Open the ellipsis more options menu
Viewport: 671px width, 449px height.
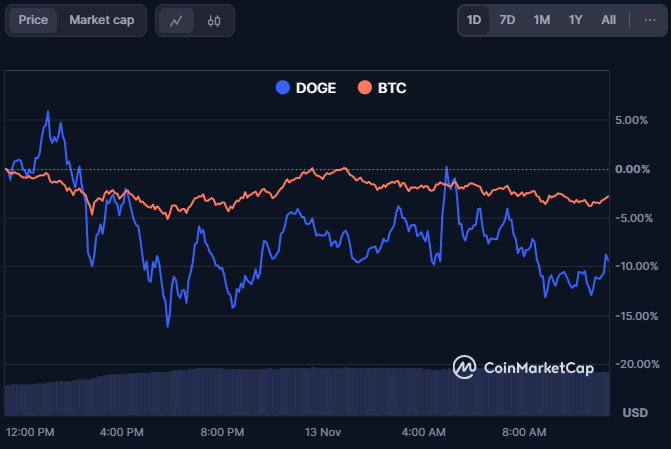[650, 20]
